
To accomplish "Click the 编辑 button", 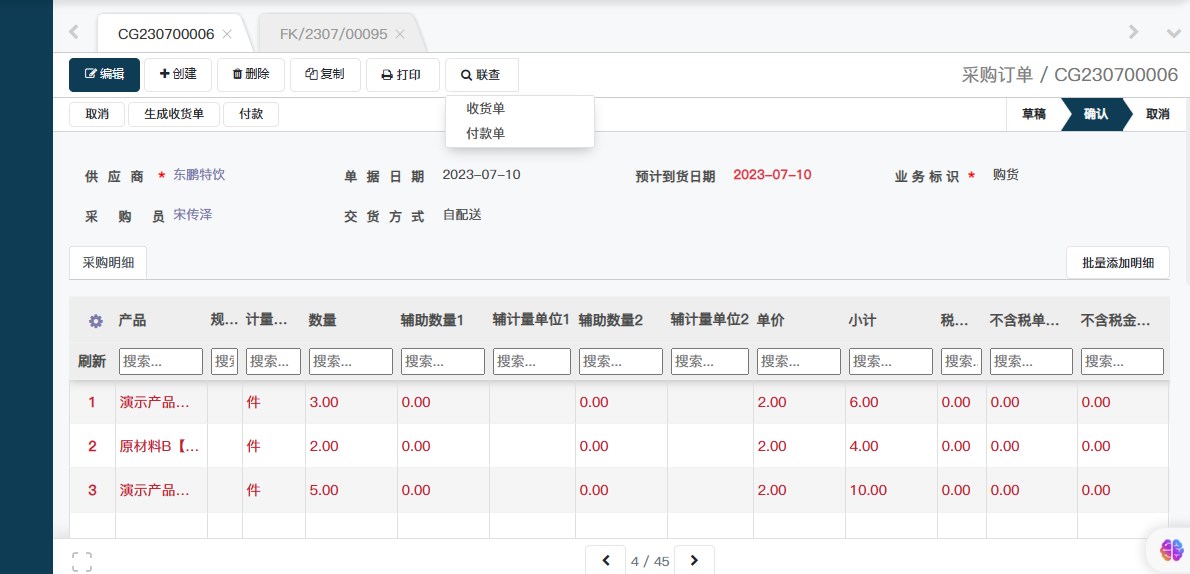I will click(104, 75).
